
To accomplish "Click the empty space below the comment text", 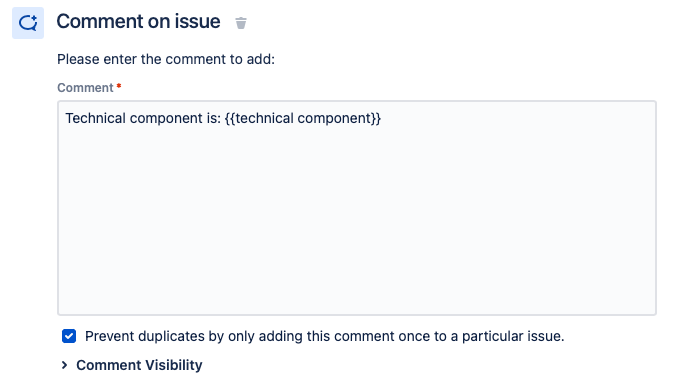I will 357,224.
